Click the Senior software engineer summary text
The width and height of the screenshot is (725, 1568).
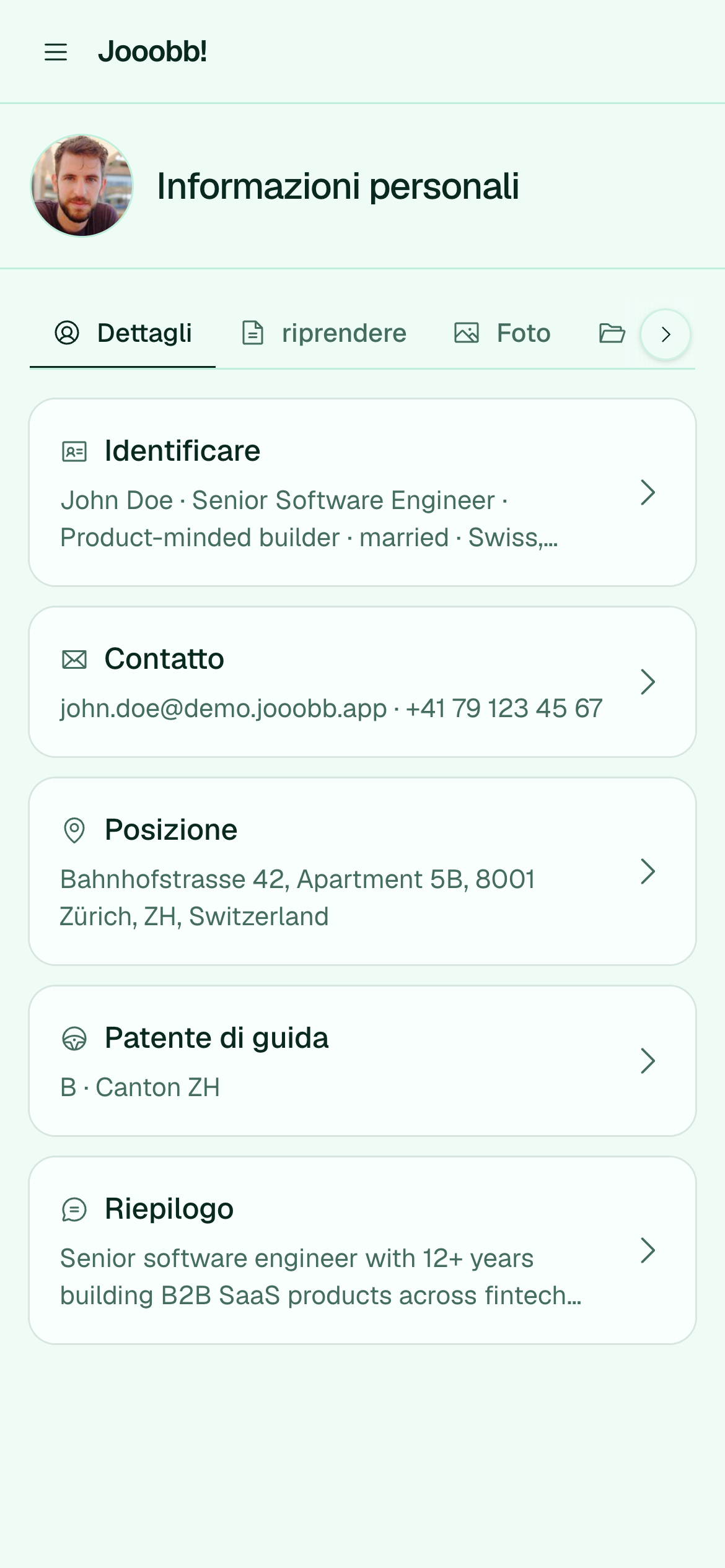click(321, 1277)
